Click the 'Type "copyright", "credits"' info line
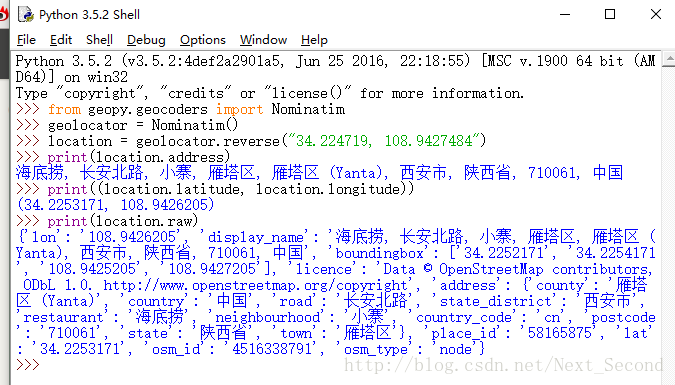The width and height of the screenshot is (675, 385). [x=269, y=93]
